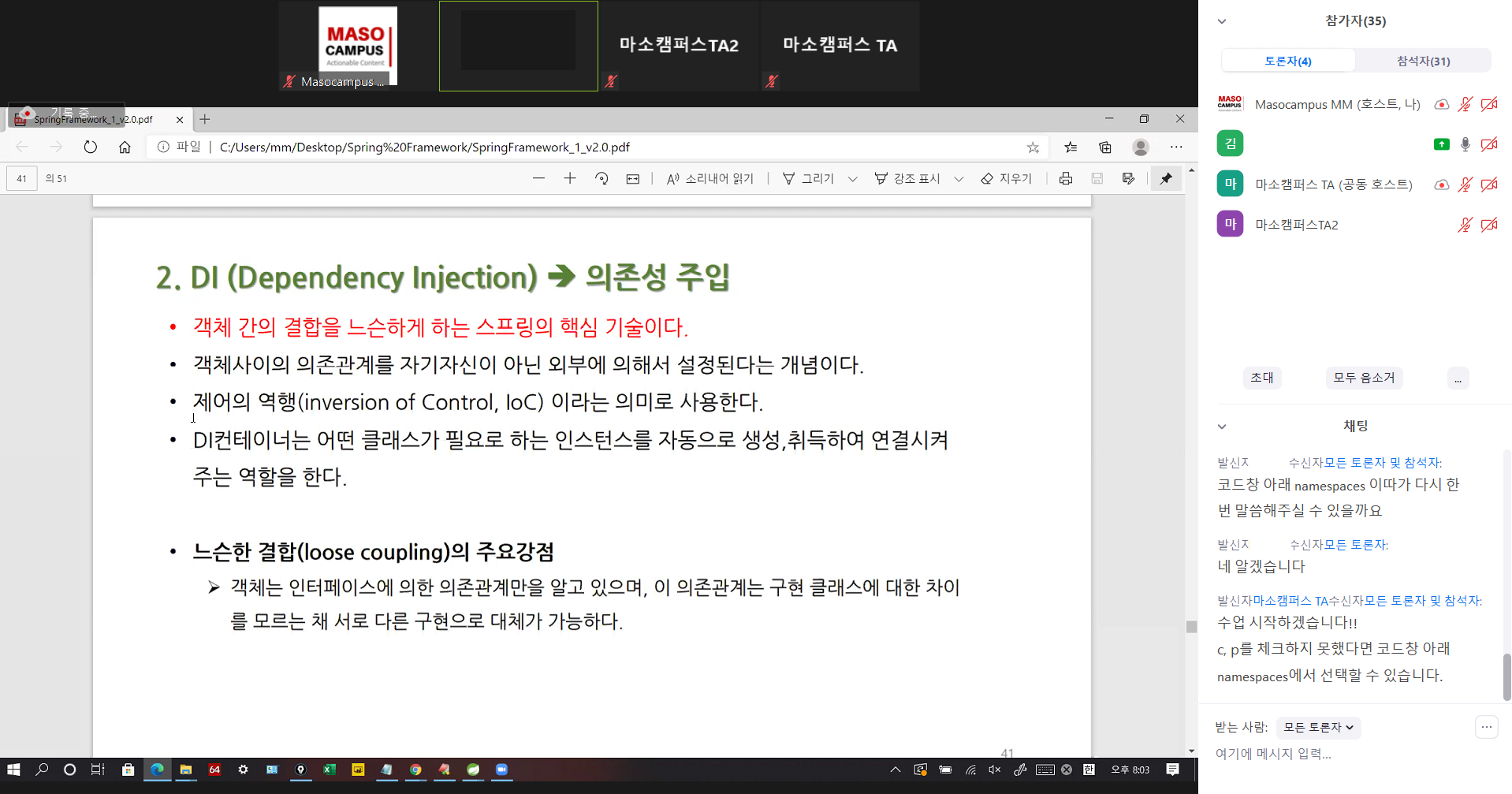The image size is (1512, 794).
Task: Click the 초대 invite button
Action: (1261, 378)
